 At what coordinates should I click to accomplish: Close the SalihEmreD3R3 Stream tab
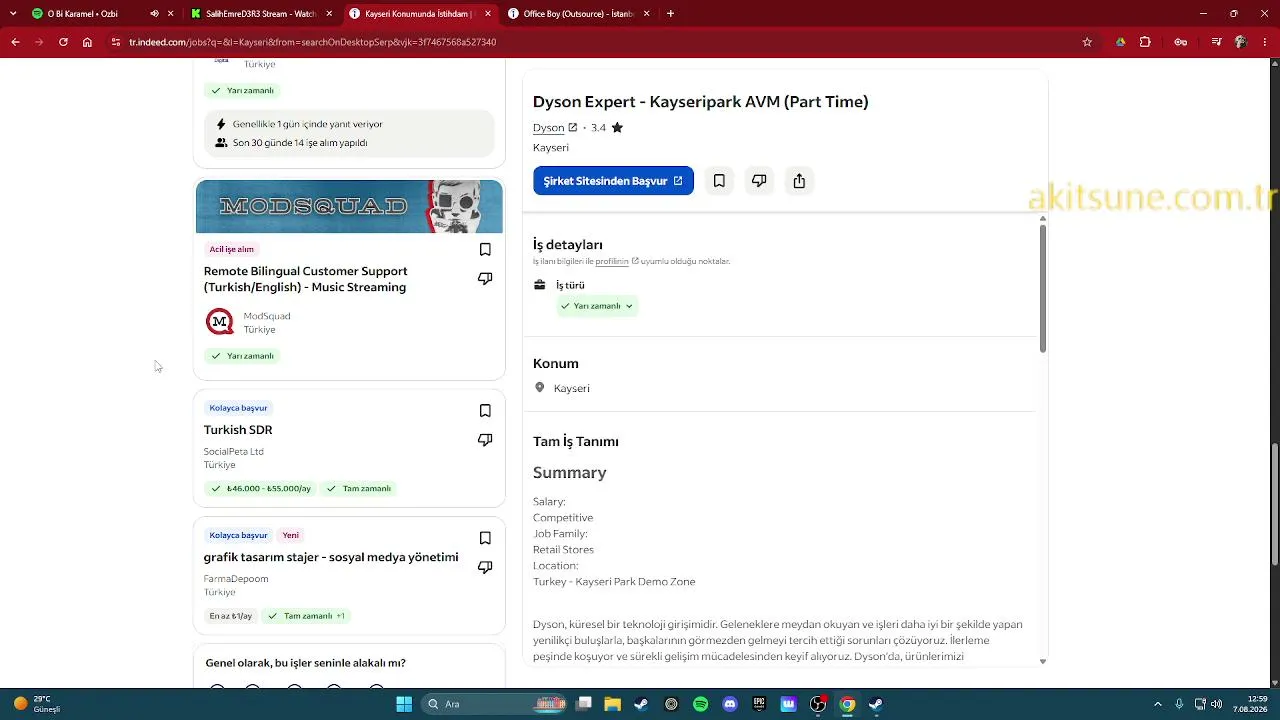click(329, 14)
